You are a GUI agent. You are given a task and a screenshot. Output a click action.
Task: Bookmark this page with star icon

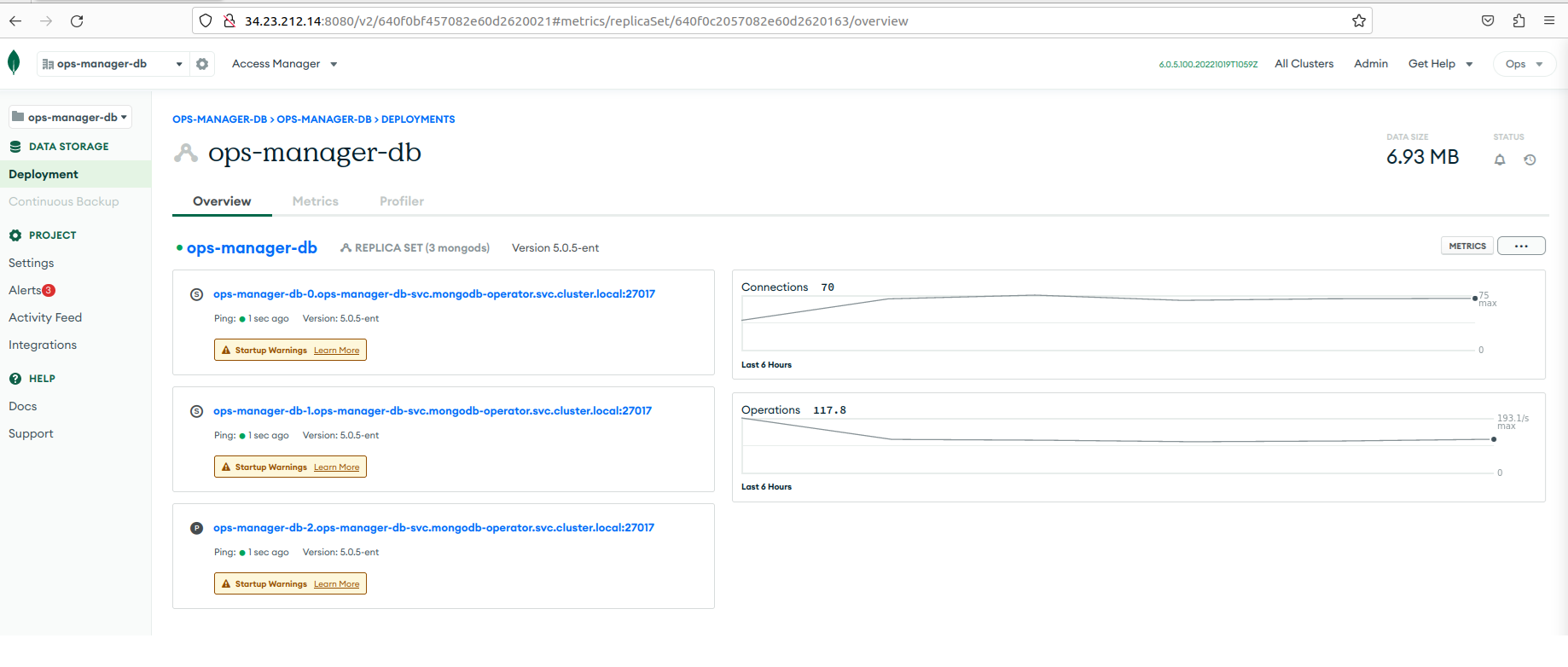[x=1359, y=20]
